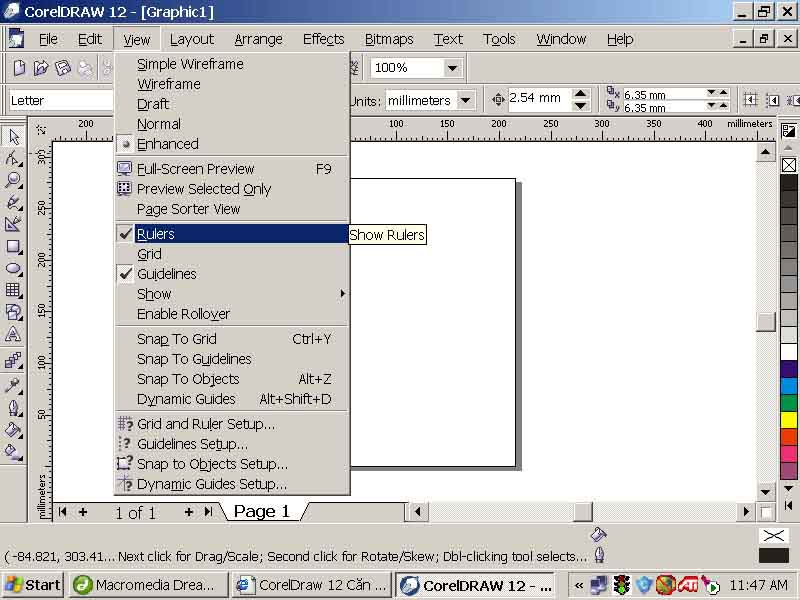Viewport: 800px width, 600px height.
Task: Click the Start button
Action: [33, 585]
